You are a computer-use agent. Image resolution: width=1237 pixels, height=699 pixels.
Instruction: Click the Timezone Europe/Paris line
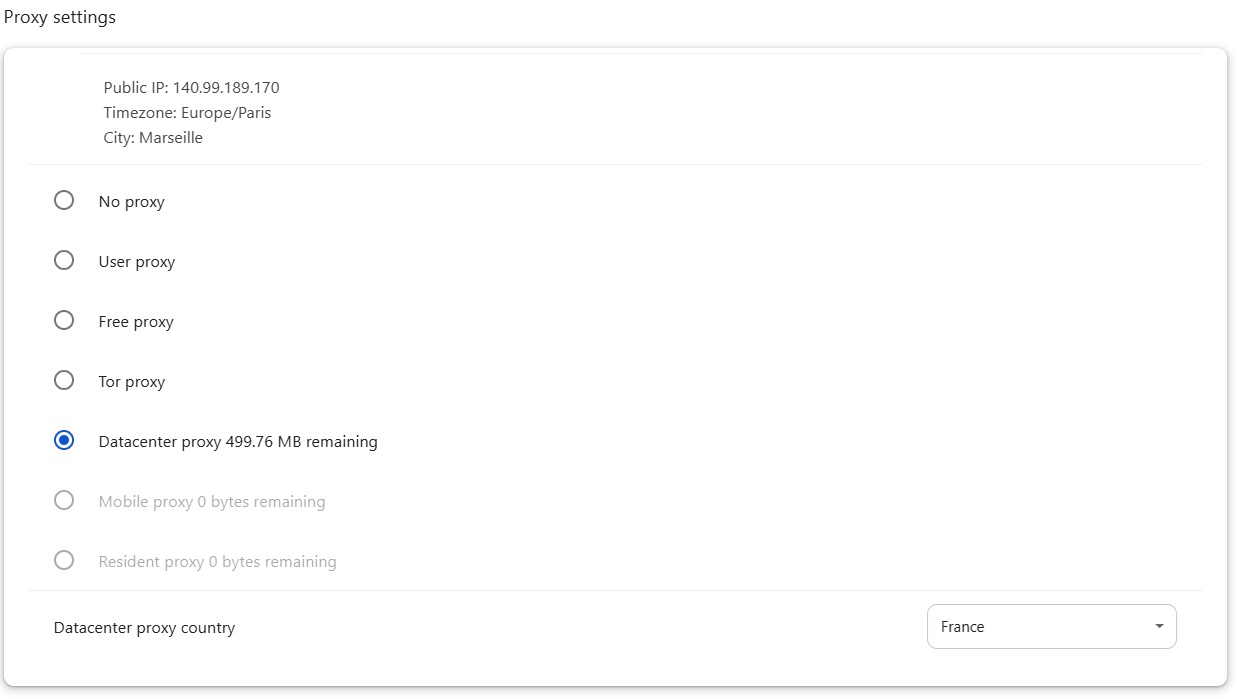(187, 113)
